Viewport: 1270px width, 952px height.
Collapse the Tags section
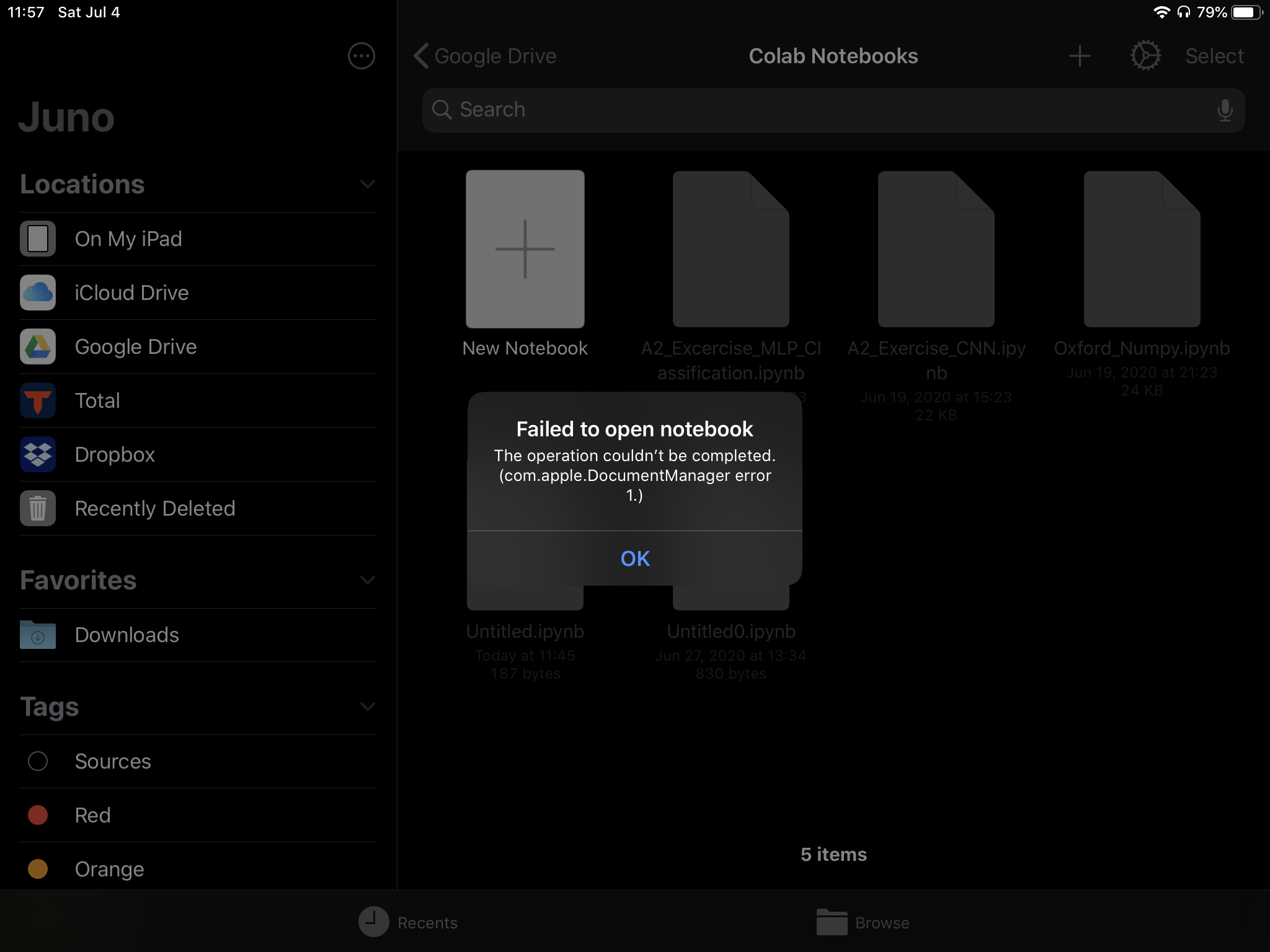tap(367, 707)
